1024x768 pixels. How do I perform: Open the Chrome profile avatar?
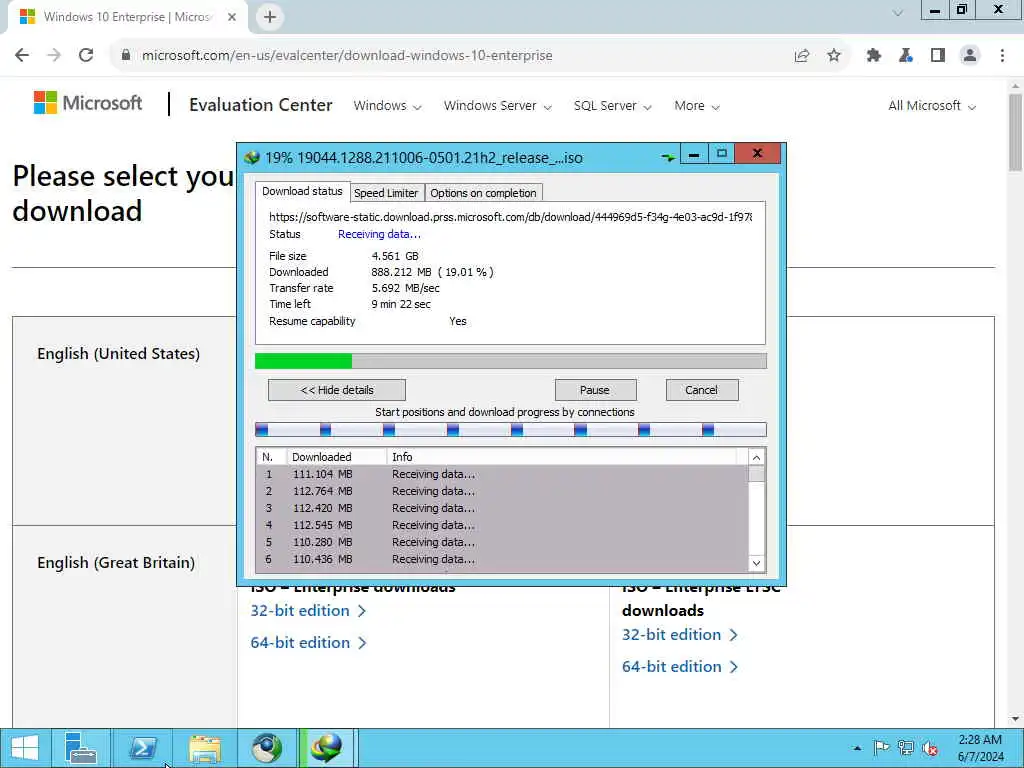pyautogui.click(x=970, y=56)
